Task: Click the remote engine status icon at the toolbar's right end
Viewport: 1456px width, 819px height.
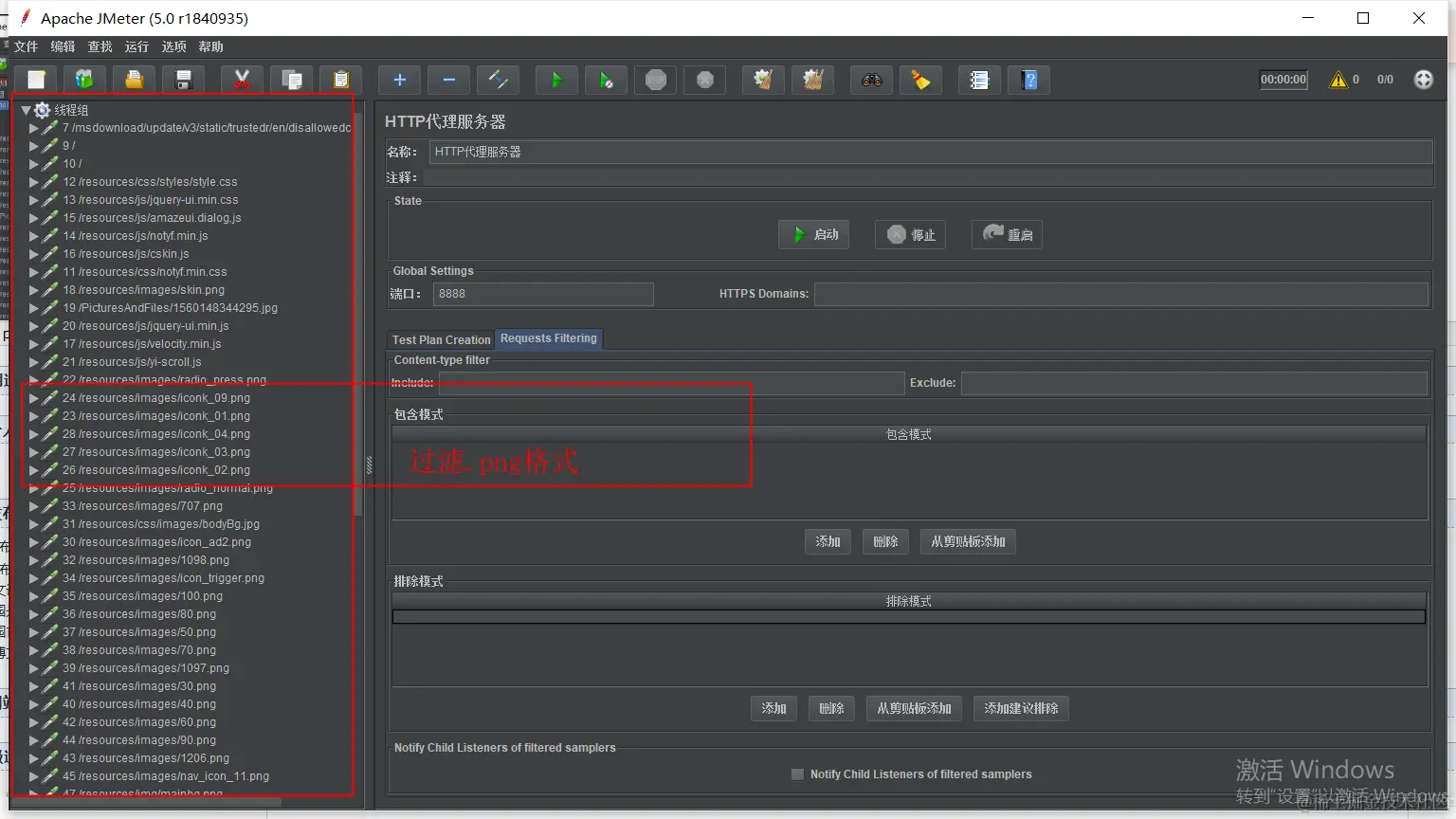Action: 1424,80
